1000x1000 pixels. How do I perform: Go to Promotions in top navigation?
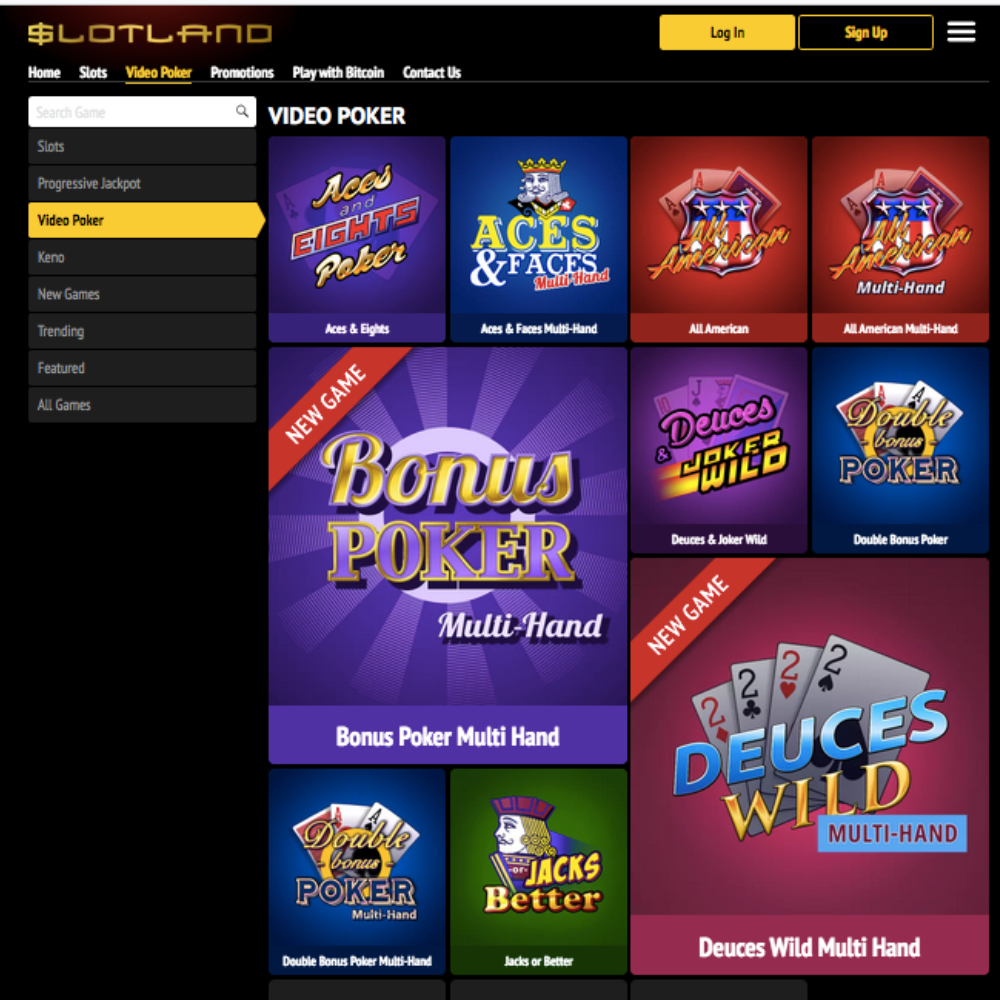pyautogui.click(x=242, y=73)
